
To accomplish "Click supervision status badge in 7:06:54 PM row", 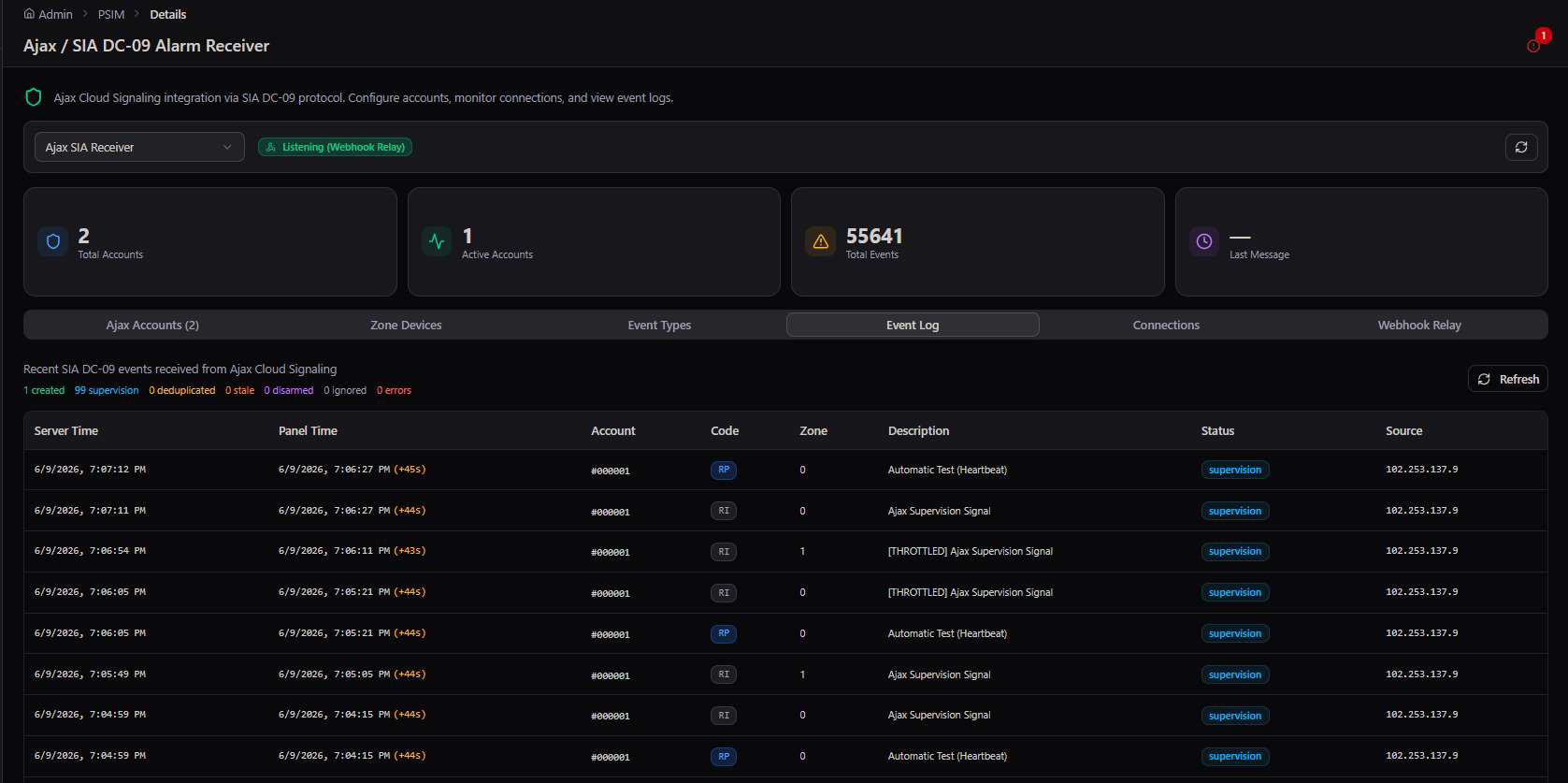I will pos(1235,552).
